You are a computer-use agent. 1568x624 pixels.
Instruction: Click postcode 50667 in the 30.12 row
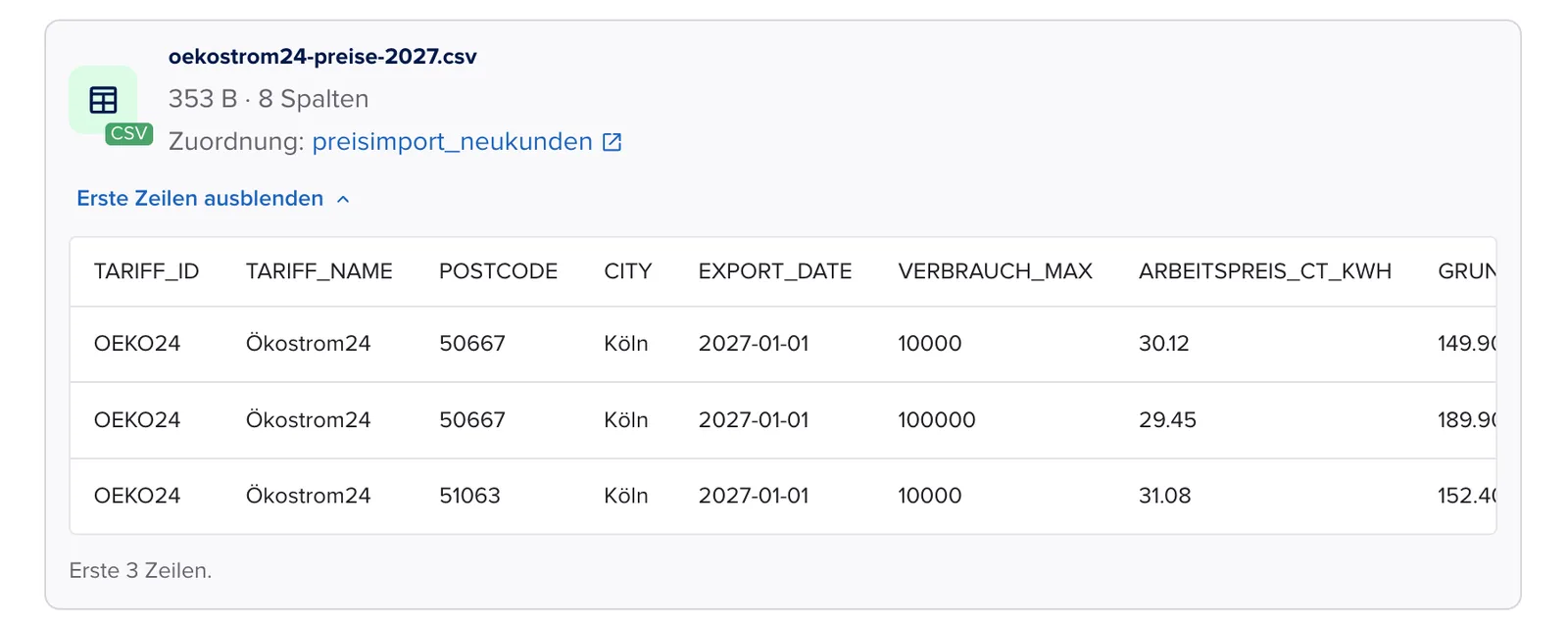pos(472,344)
